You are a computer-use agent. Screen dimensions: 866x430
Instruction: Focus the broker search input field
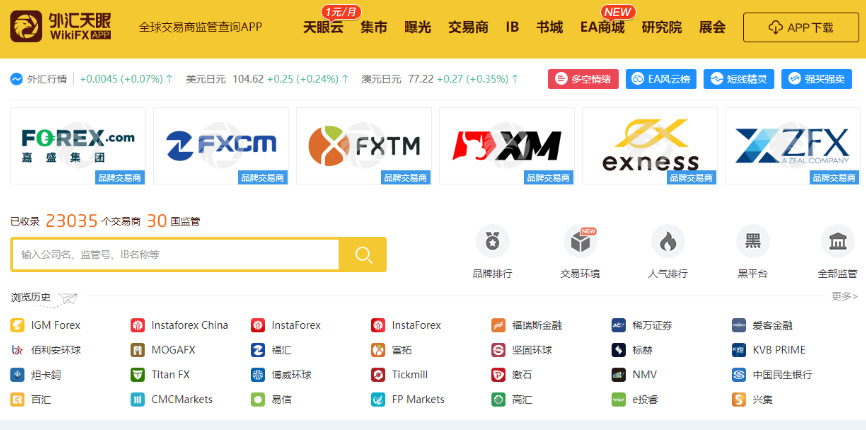[x=176, y=254]
